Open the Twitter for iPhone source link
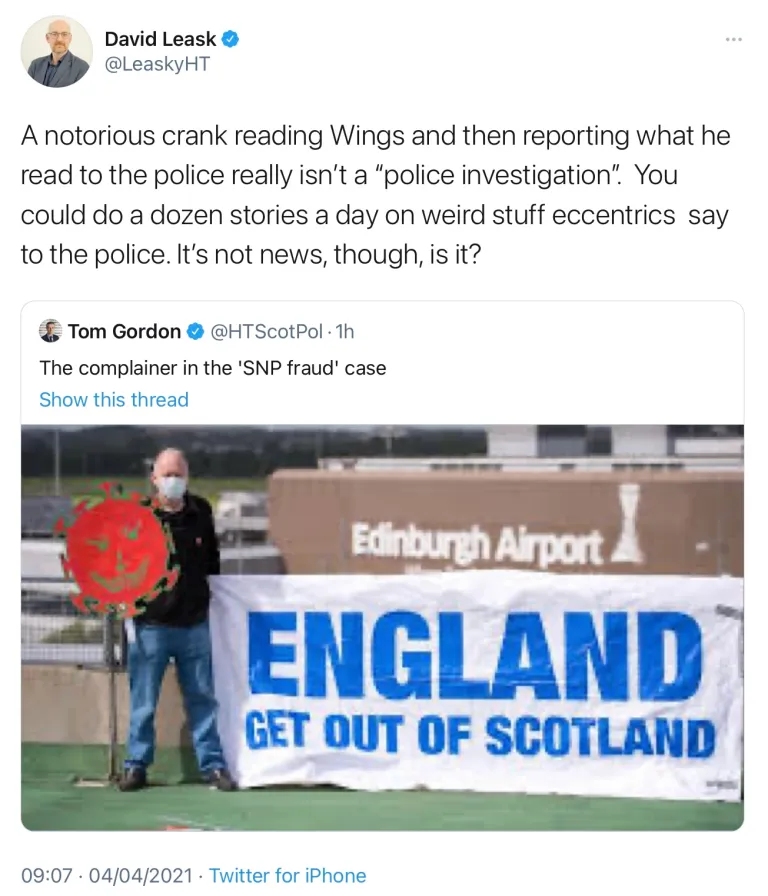Image resolution: width=768 pixels, height=896 pixels. click(287, 875)
